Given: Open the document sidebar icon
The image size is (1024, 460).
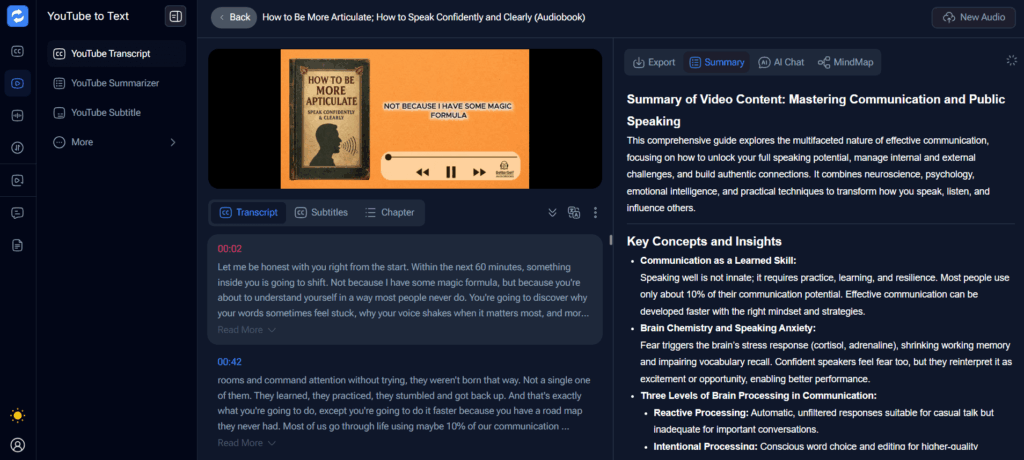Looking at the screenshot, I should [18, 246].
